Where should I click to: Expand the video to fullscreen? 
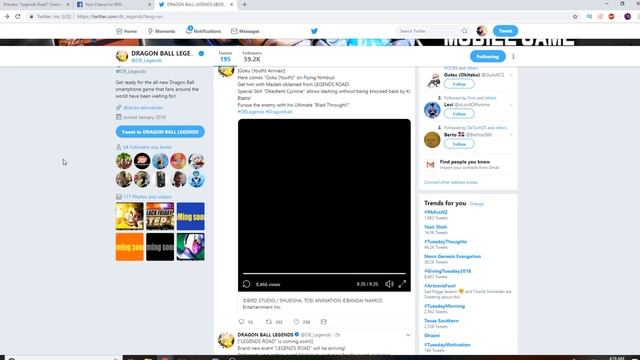tap(402, 284)
